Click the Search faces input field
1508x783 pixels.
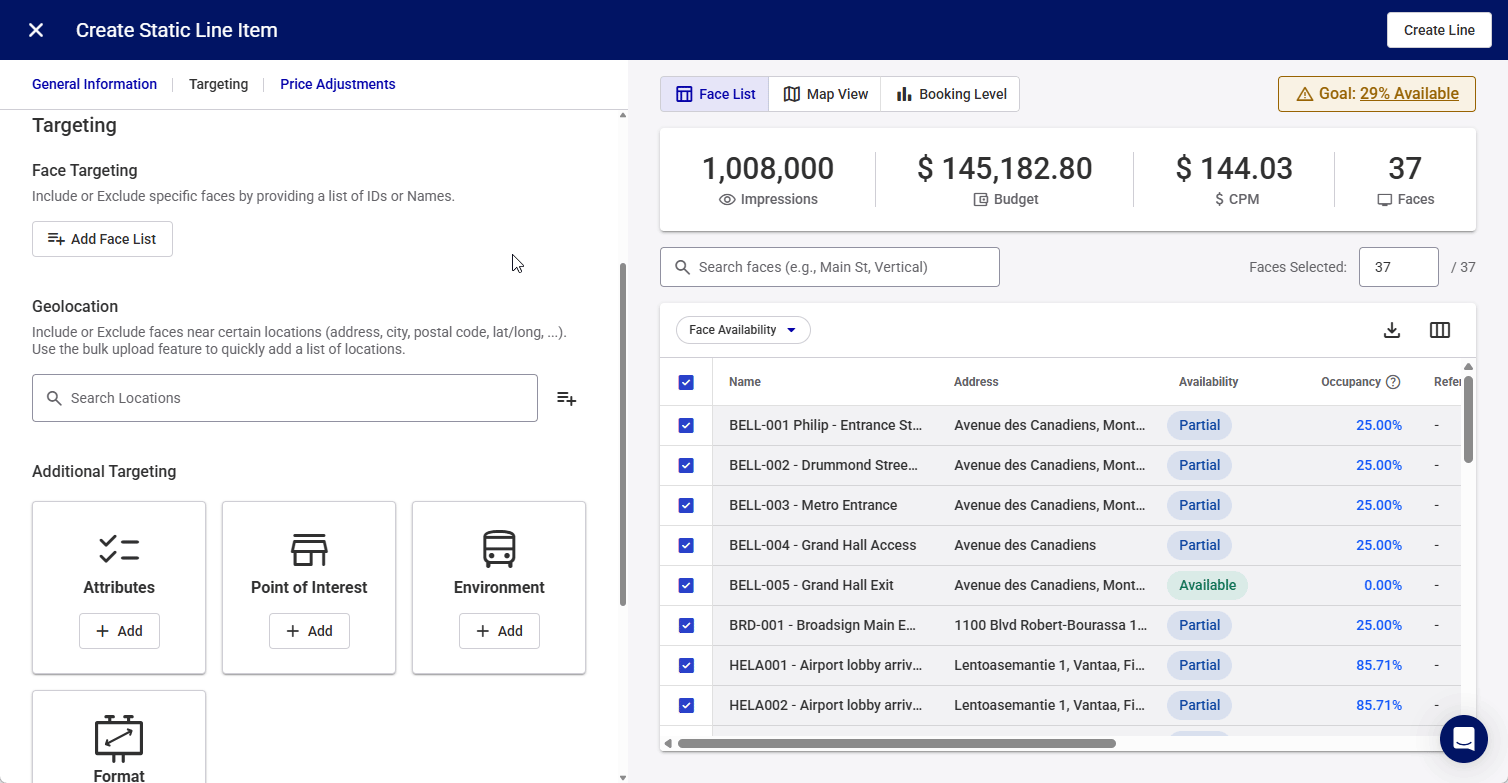830,267
